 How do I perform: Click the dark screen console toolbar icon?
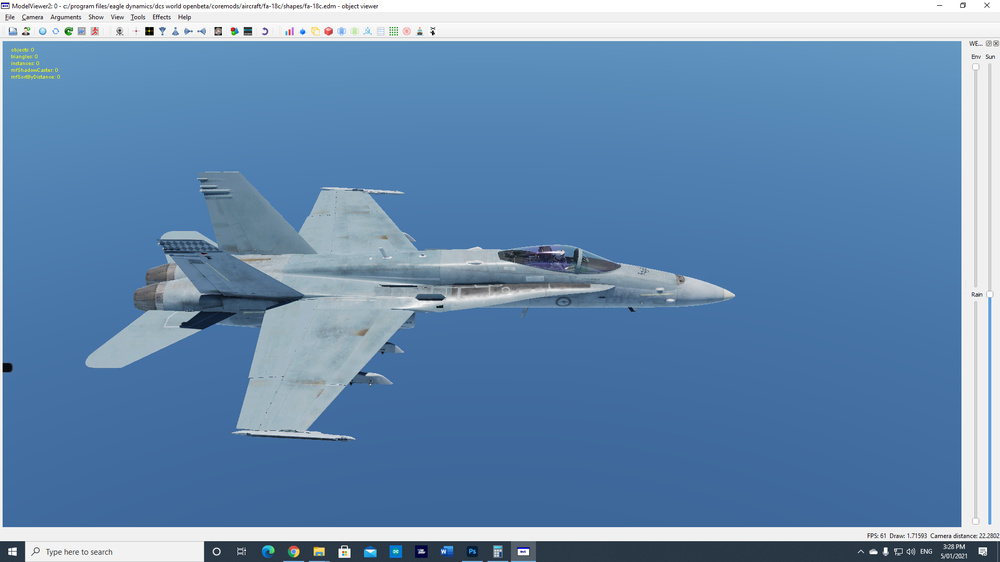pos(248,31)
